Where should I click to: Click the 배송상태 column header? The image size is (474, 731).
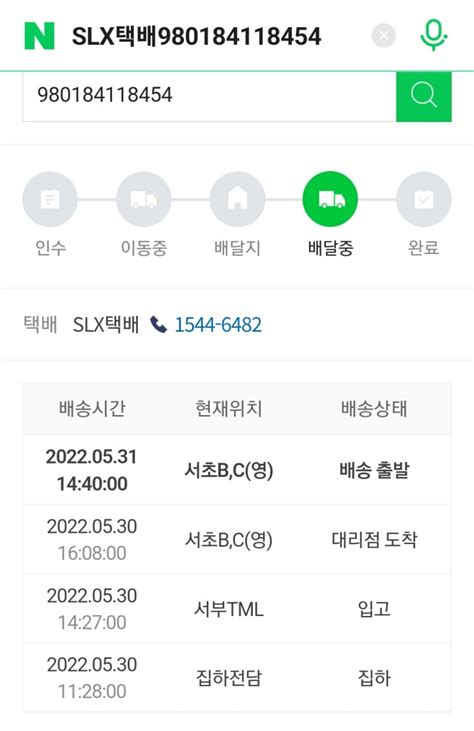374,408
